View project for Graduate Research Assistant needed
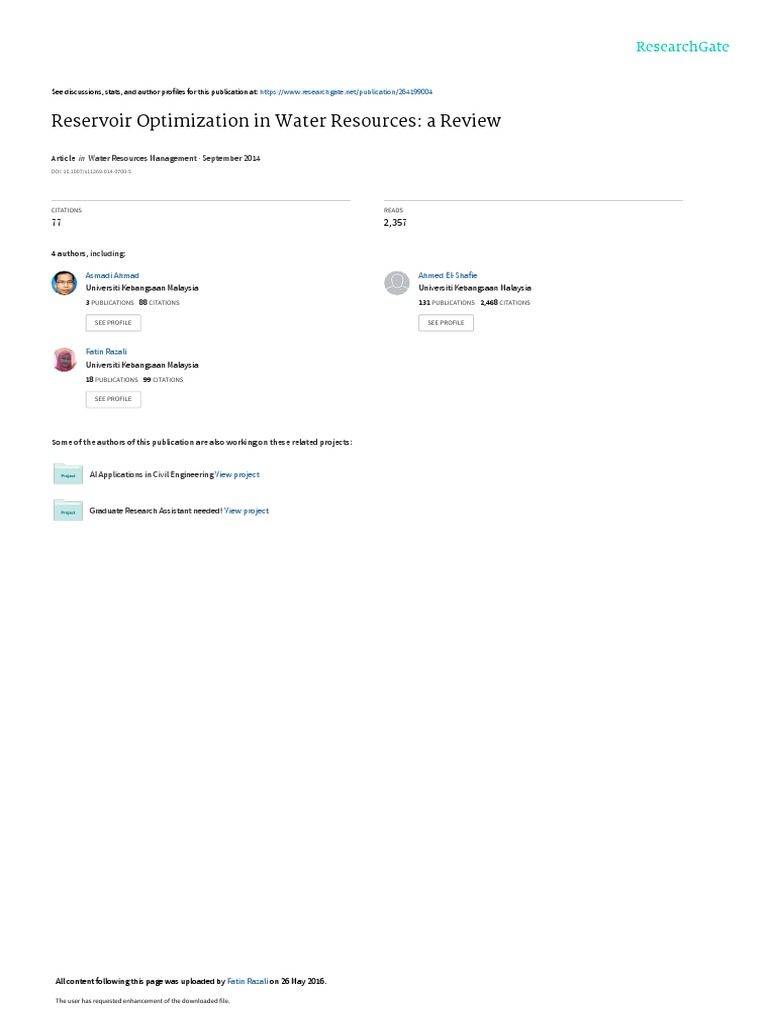The image size is (768, 1024). pos(246,511)
